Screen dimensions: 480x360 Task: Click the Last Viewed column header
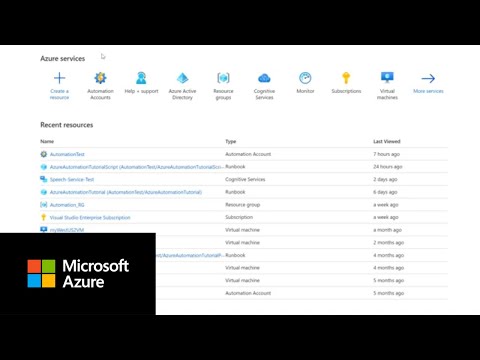[x=387, y=141]
